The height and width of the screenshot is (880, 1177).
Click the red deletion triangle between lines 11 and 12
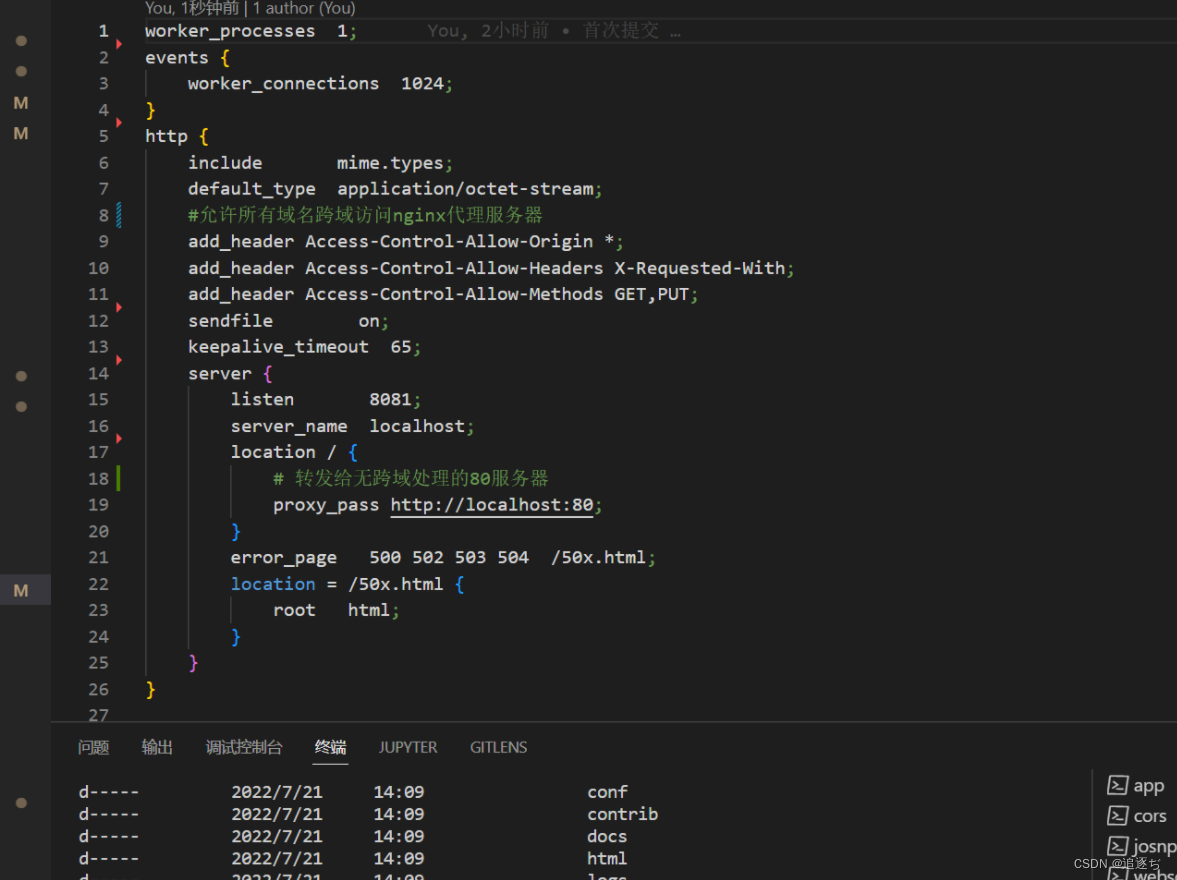[x=119, y=307]
